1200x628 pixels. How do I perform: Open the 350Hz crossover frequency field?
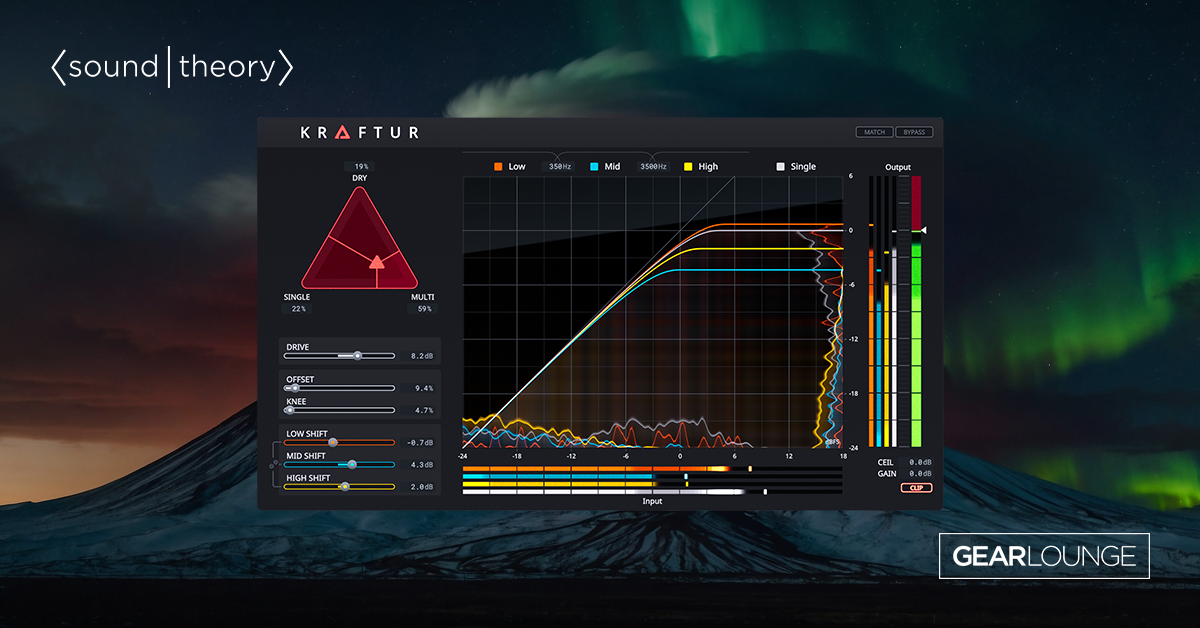point(561,167)
